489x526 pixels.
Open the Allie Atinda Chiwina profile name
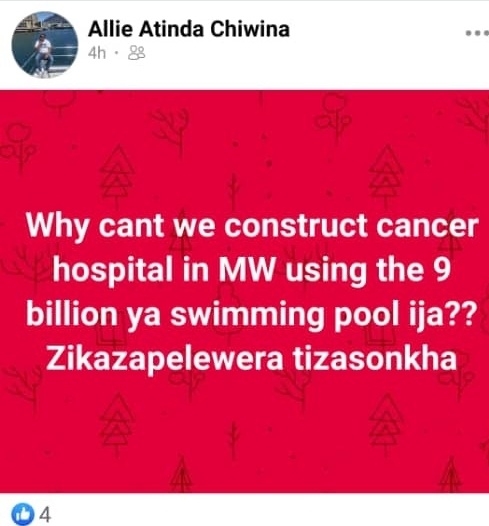188,29
